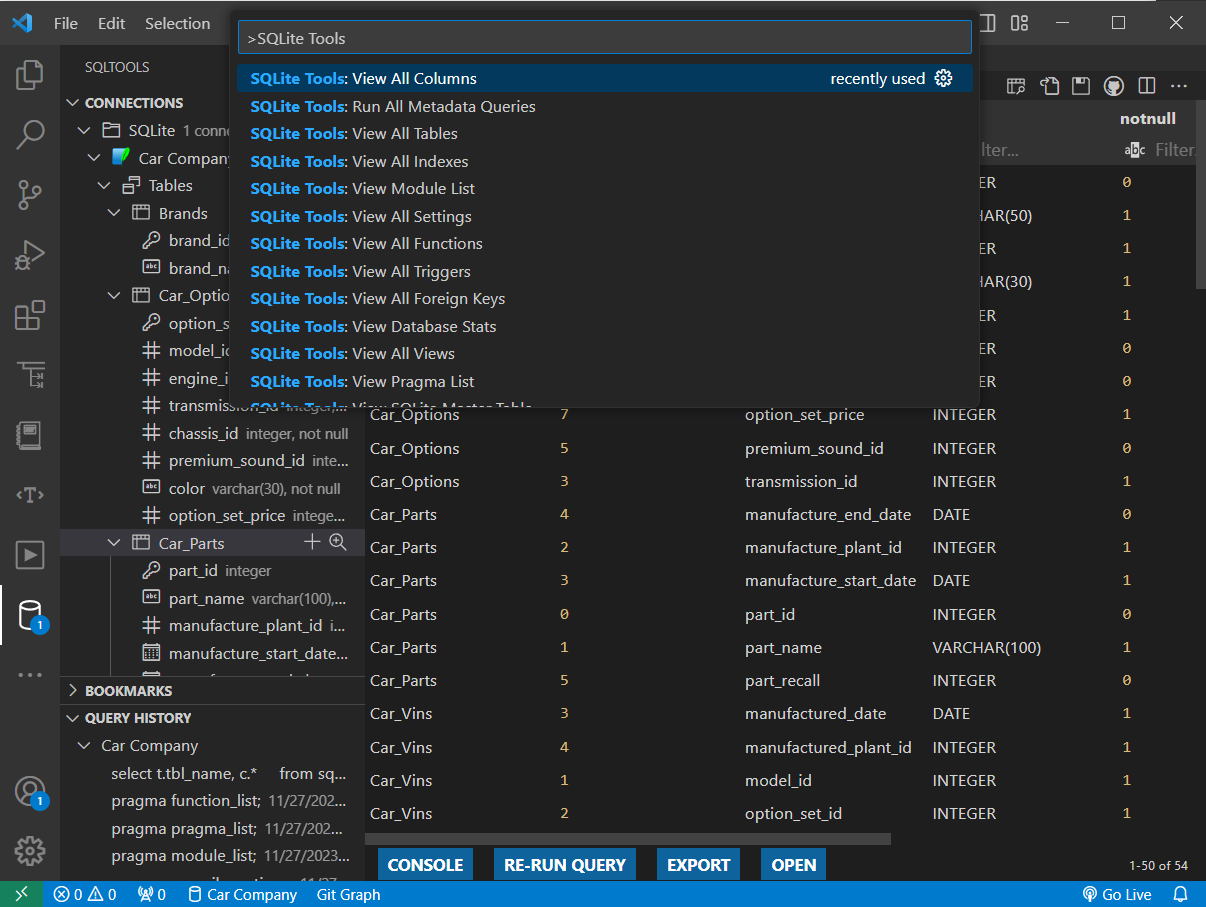
Task: Split the editor to the right
Action: click(x=1147, y=86)
